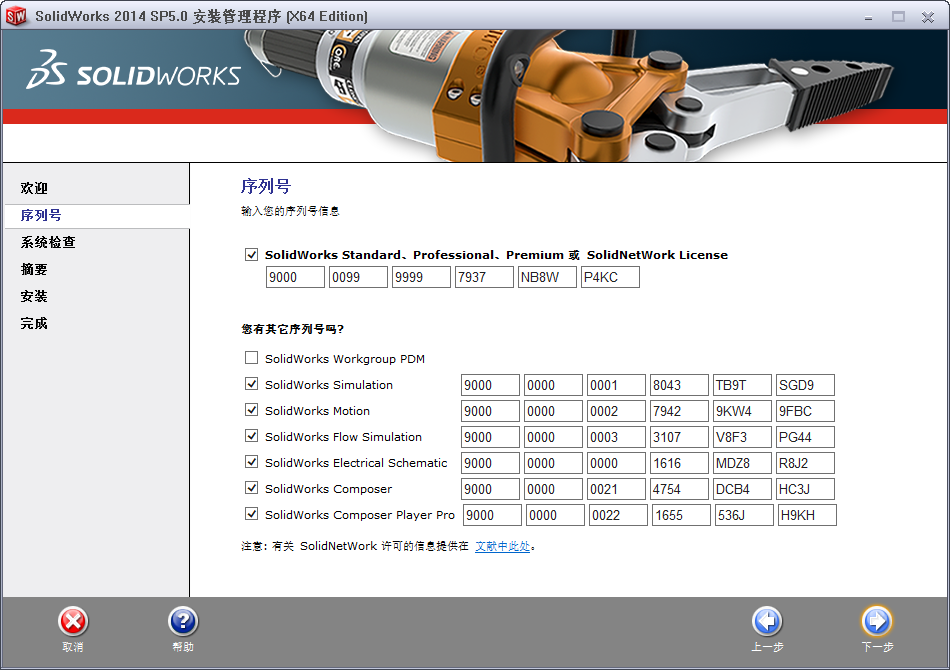Click the Composer serial field containing DCB4
The width and height of the screenshot is (950, 670).
point(742,489)
